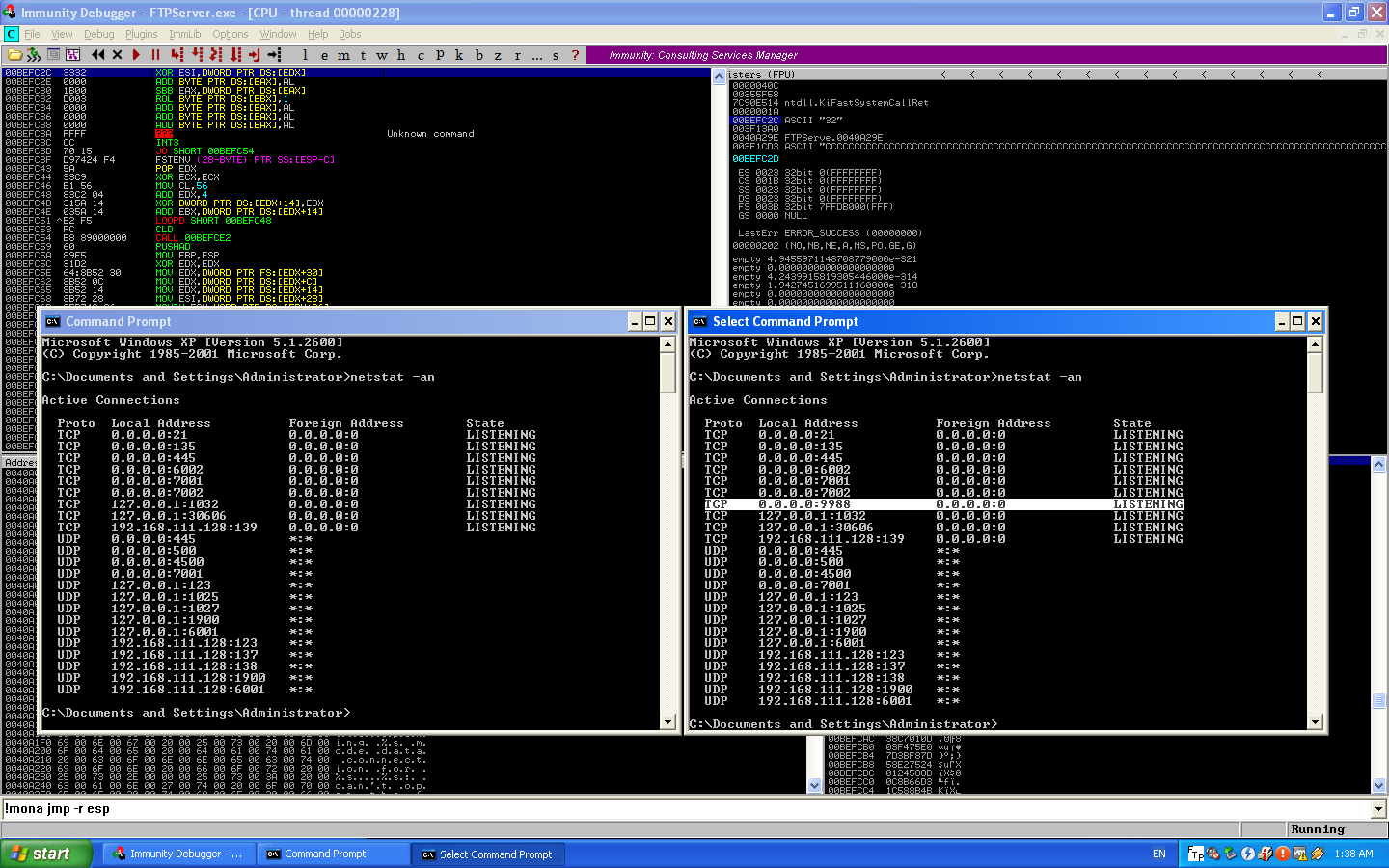Viewport: 1389px width, 868px height.
Task: Click the EN language indicator in taskbar
Action: click(x=1159, y=854)
